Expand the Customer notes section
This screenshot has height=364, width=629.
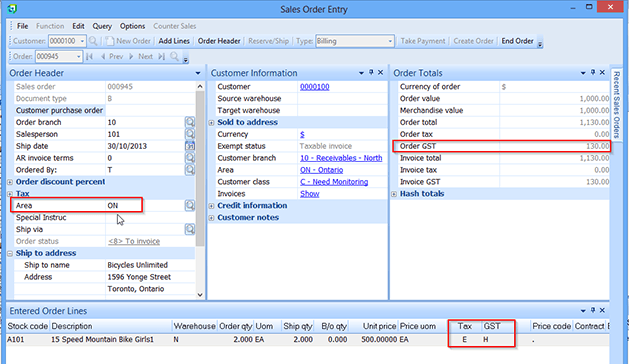click(211, 218)
